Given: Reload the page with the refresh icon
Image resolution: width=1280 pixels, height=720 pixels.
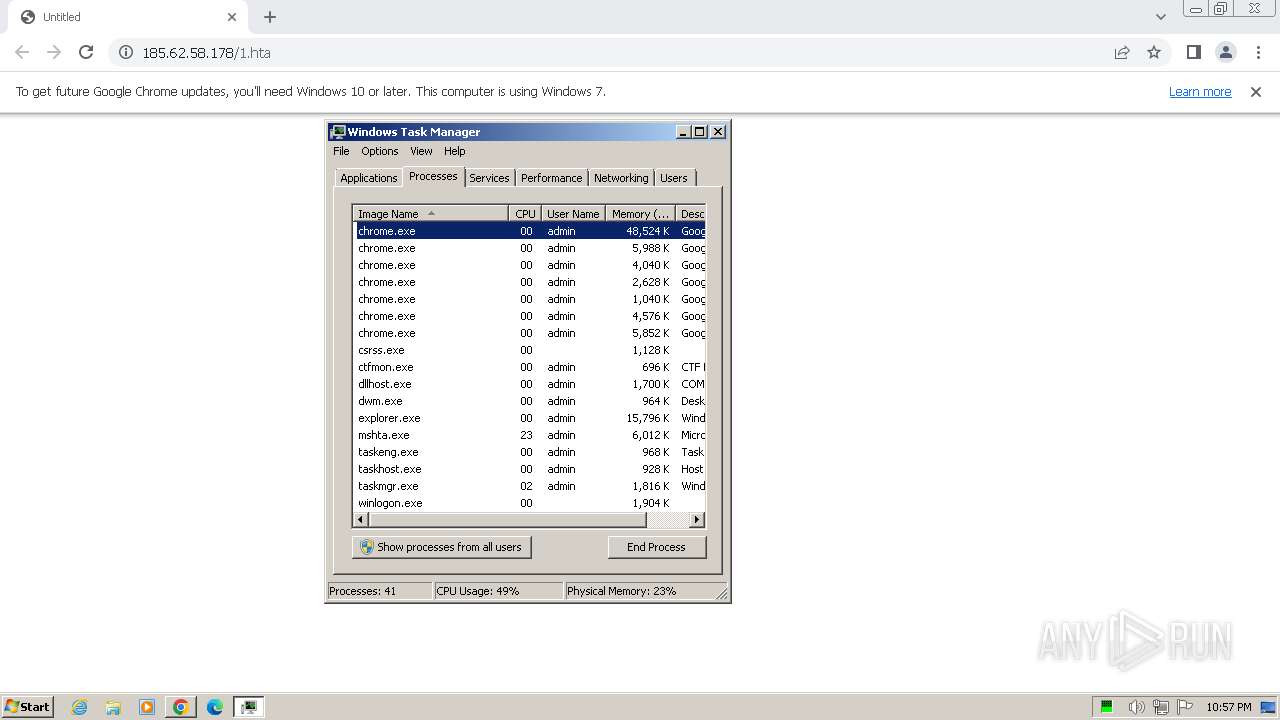Looking at the screenshot, I should click(x=86, y=52).
